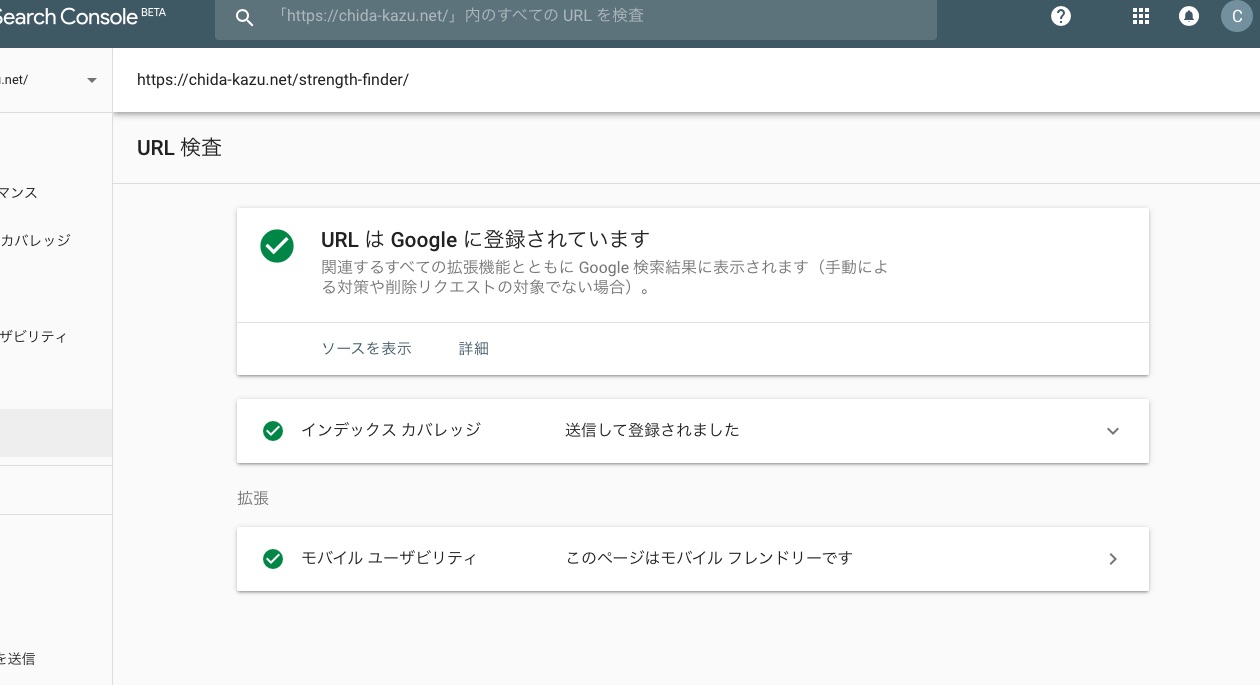
Task: Open the account avatar labeled C
Action: coord(1236,17)
